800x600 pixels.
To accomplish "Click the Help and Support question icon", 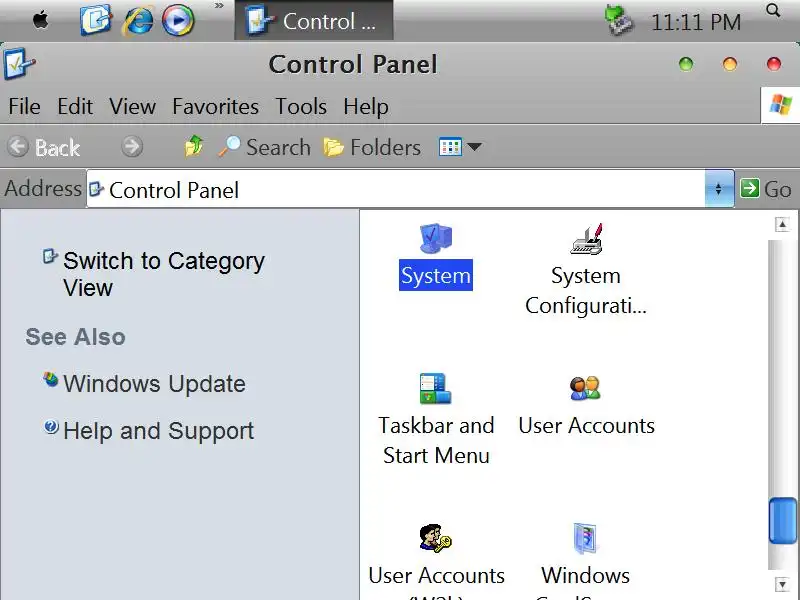I will [x=51, y=426].
